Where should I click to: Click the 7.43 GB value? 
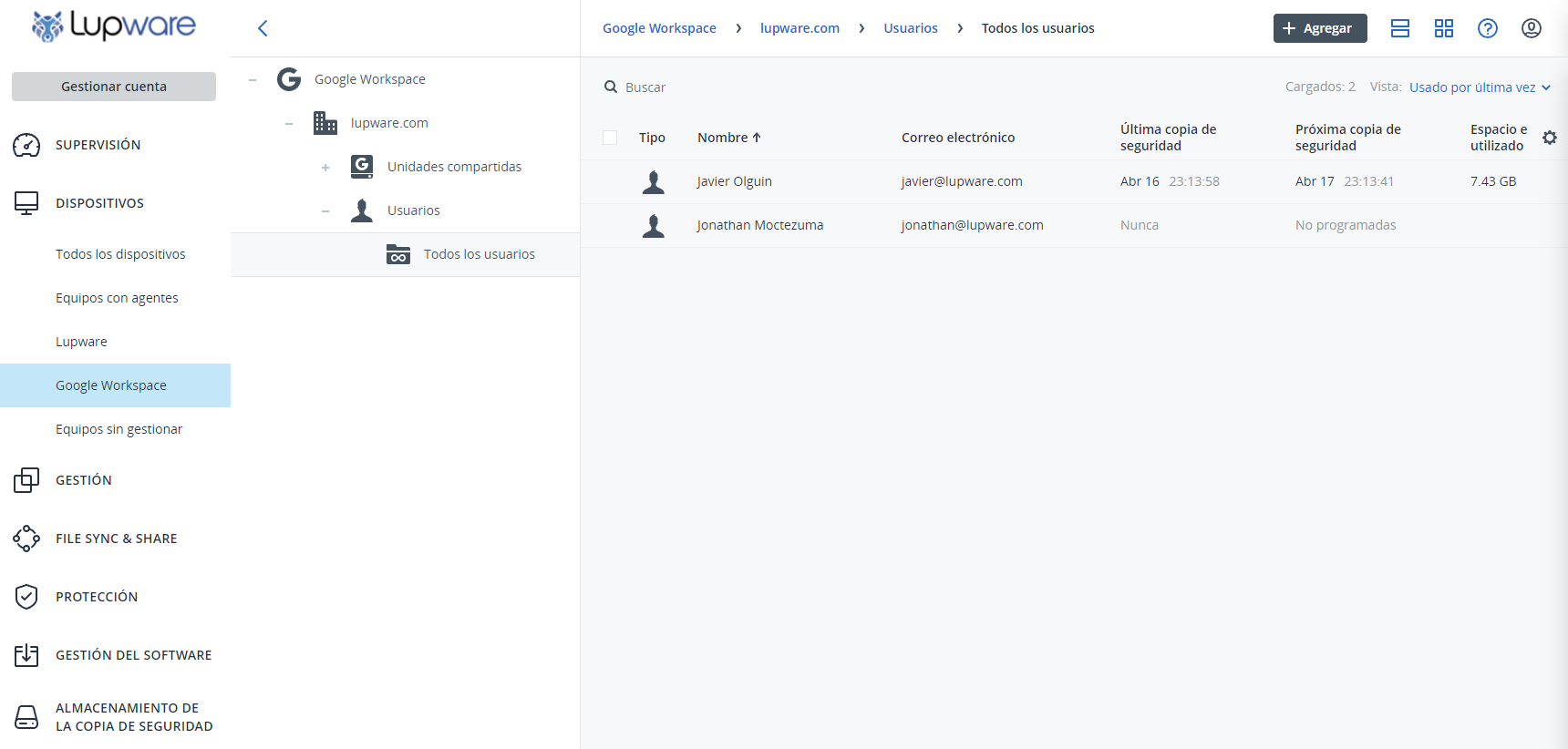point(1493,181)
